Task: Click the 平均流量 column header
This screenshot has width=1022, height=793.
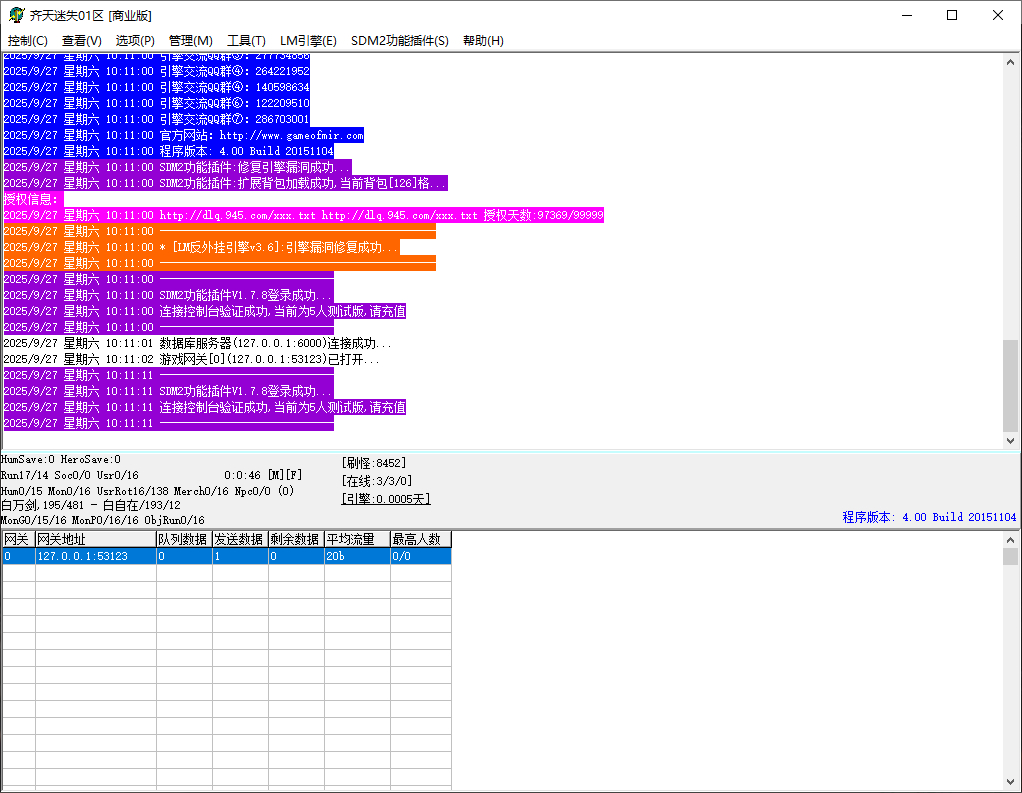Action: pos(356,540)
